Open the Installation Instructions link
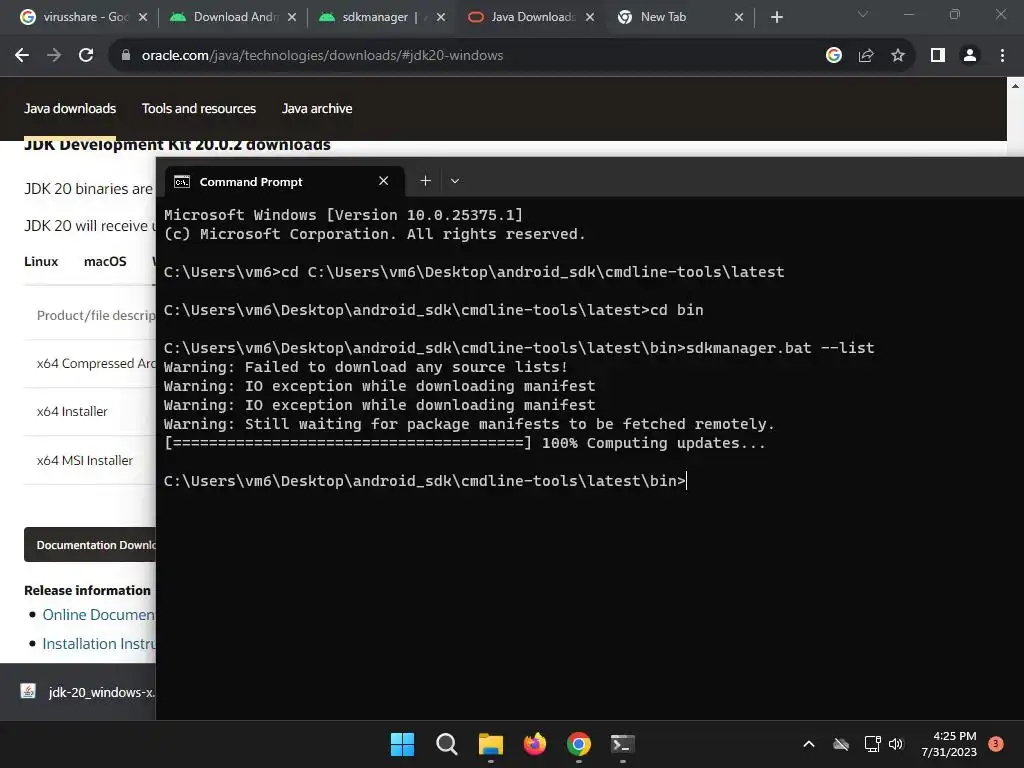This screenshot has width=1024, height=768. (x=99, y=643)
